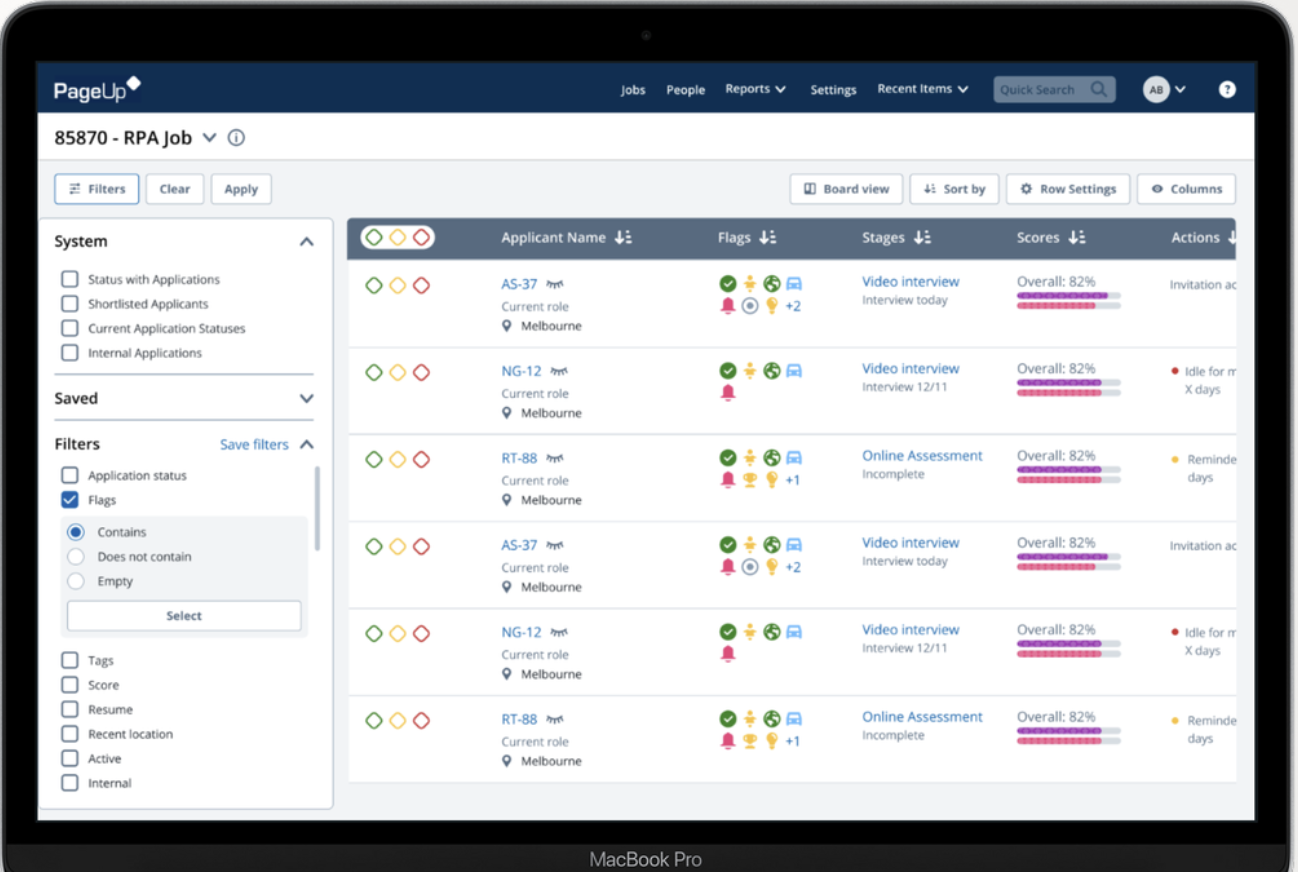Click the Apply button above the filters
Image resolution: width=1298 pixels, height=872 pixels.
click(241, 189)
